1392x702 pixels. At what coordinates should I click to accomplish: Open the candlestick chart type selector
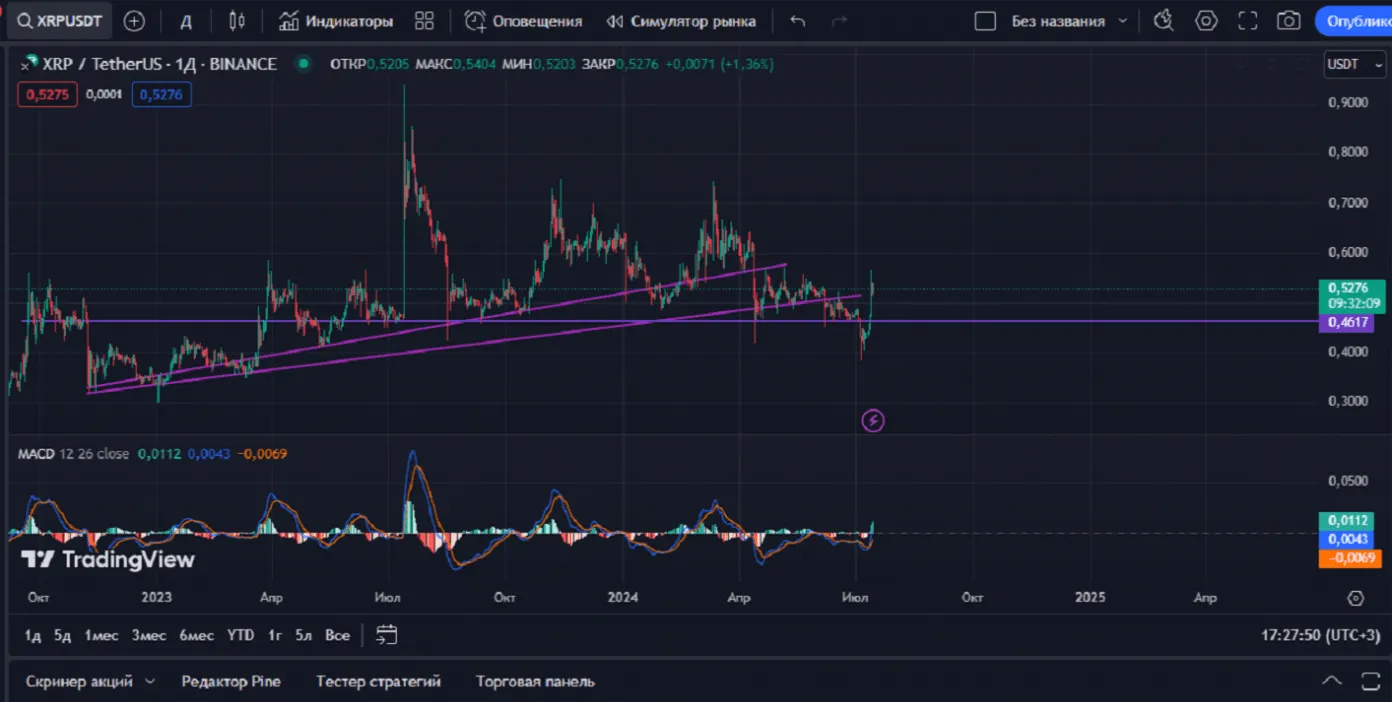click(x=237, y=21)
